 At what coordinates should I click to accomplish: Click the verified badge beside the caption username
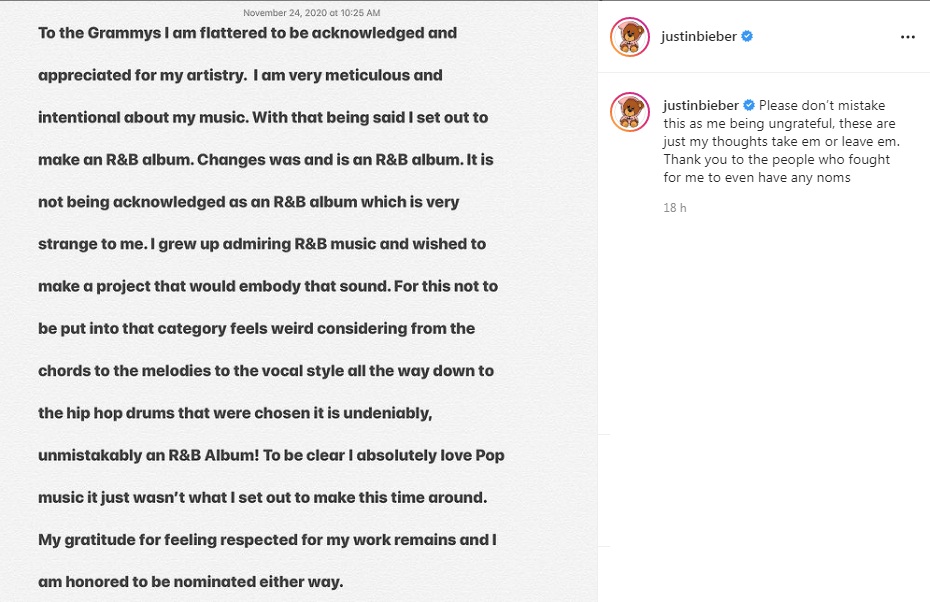(x=747, y=105)
